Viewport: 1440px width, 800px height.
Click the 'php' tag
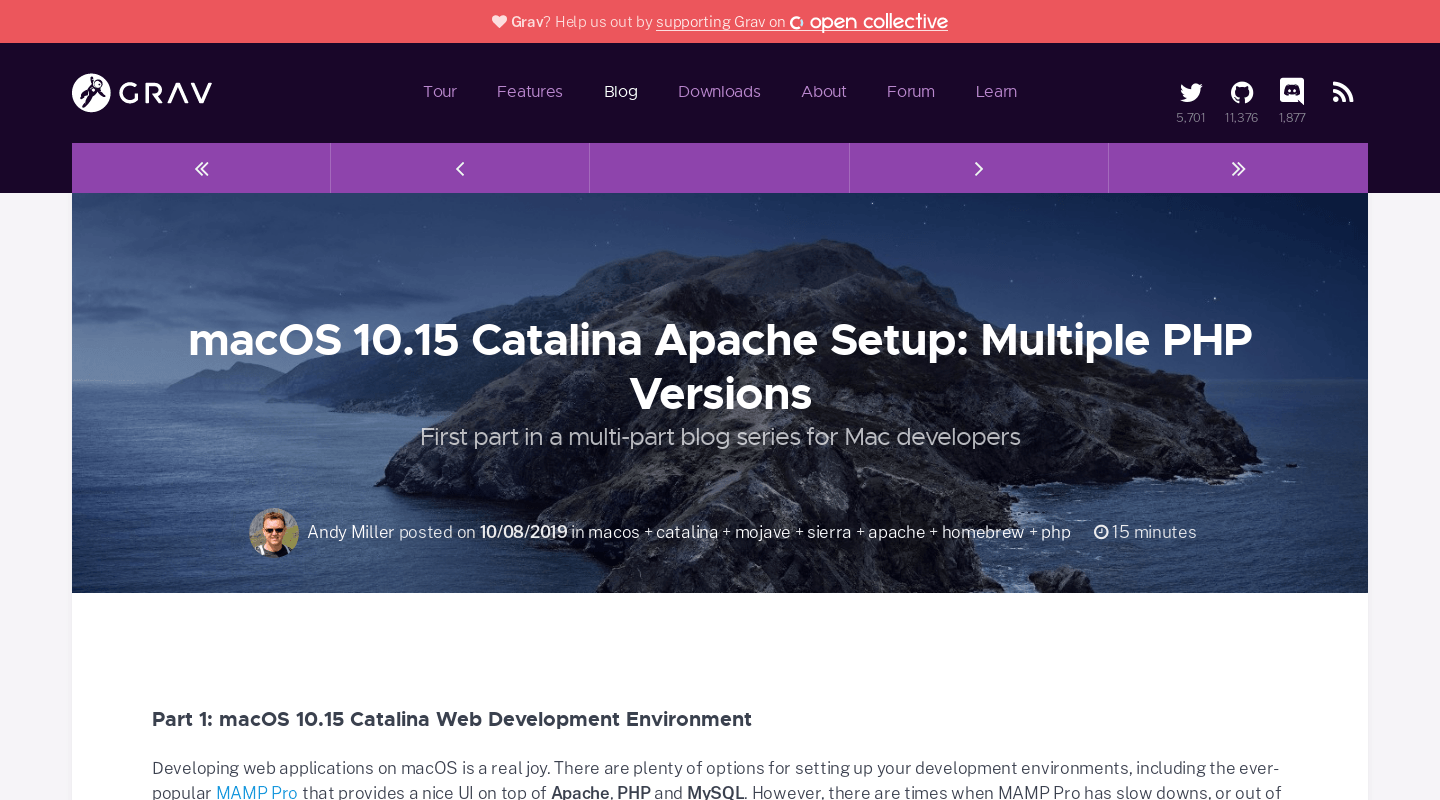tap(1056, 533)
